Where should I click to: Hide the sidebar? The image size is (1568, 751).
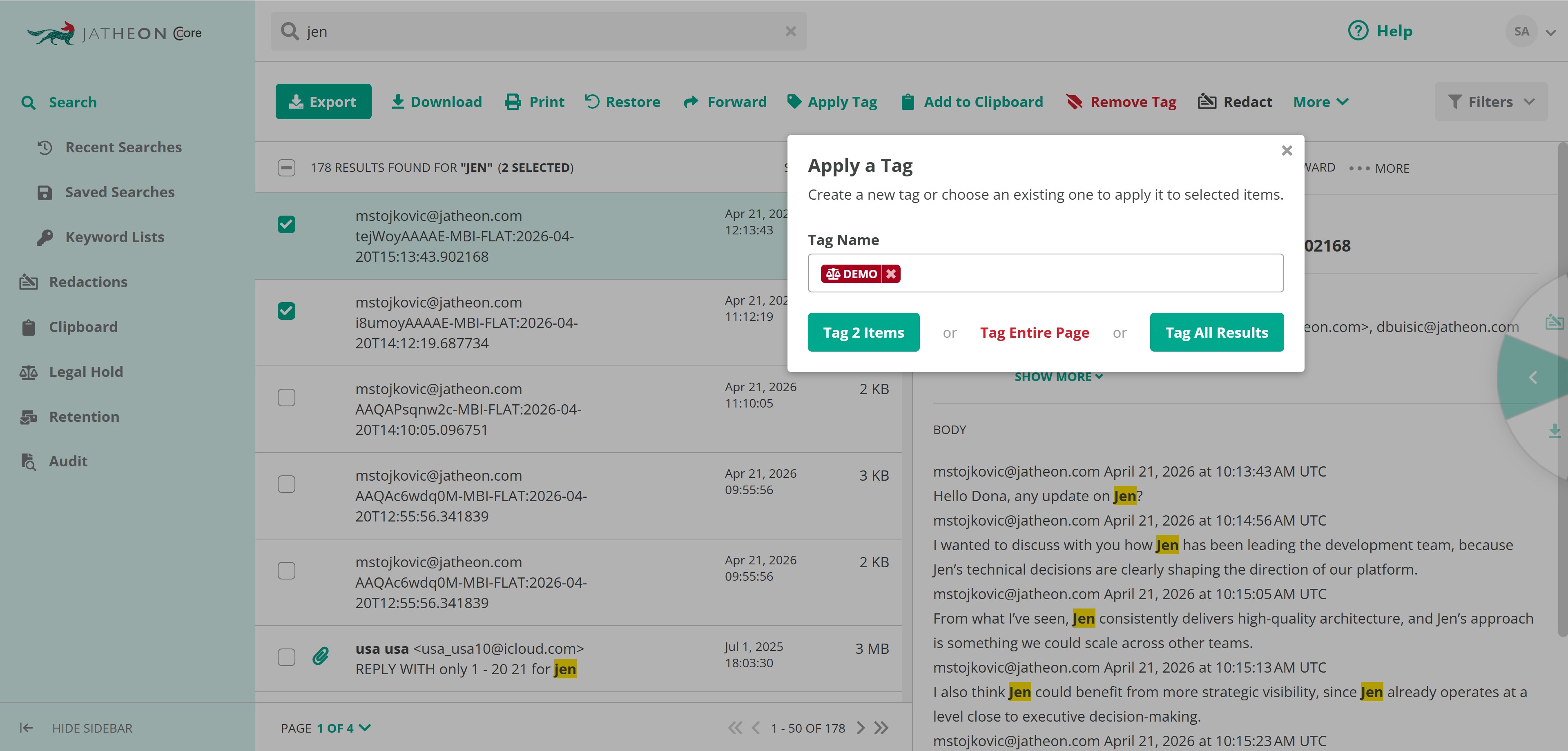coord(76,728)
